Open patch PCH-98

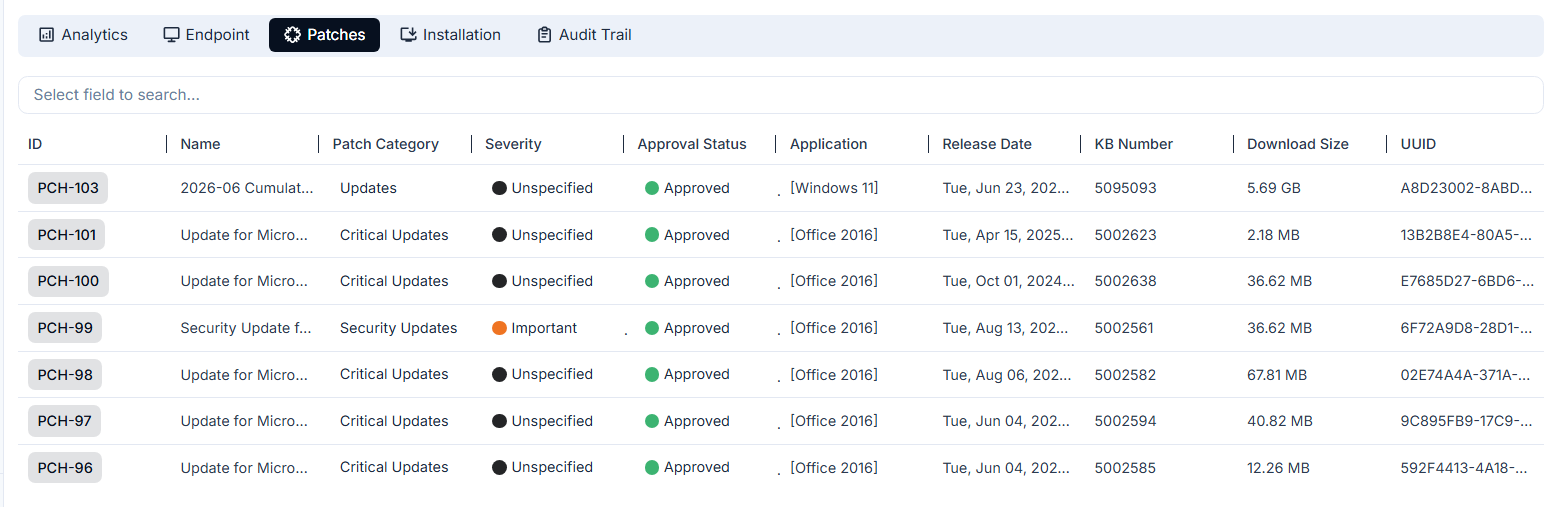click(x=65, y=374)
